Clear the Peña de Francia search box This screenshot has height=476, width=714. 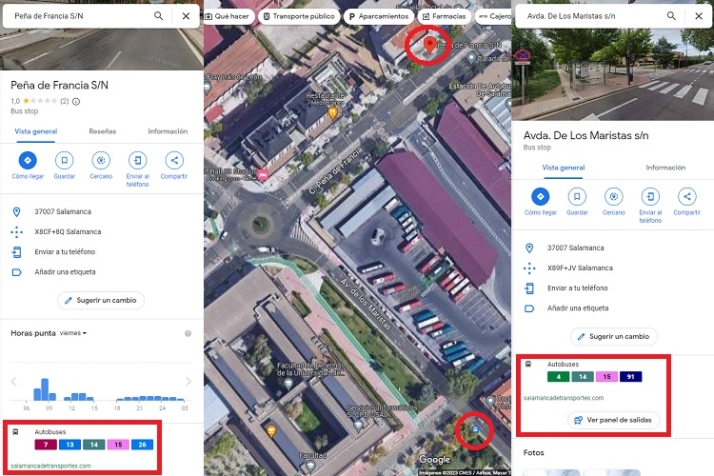click(186, 16)
